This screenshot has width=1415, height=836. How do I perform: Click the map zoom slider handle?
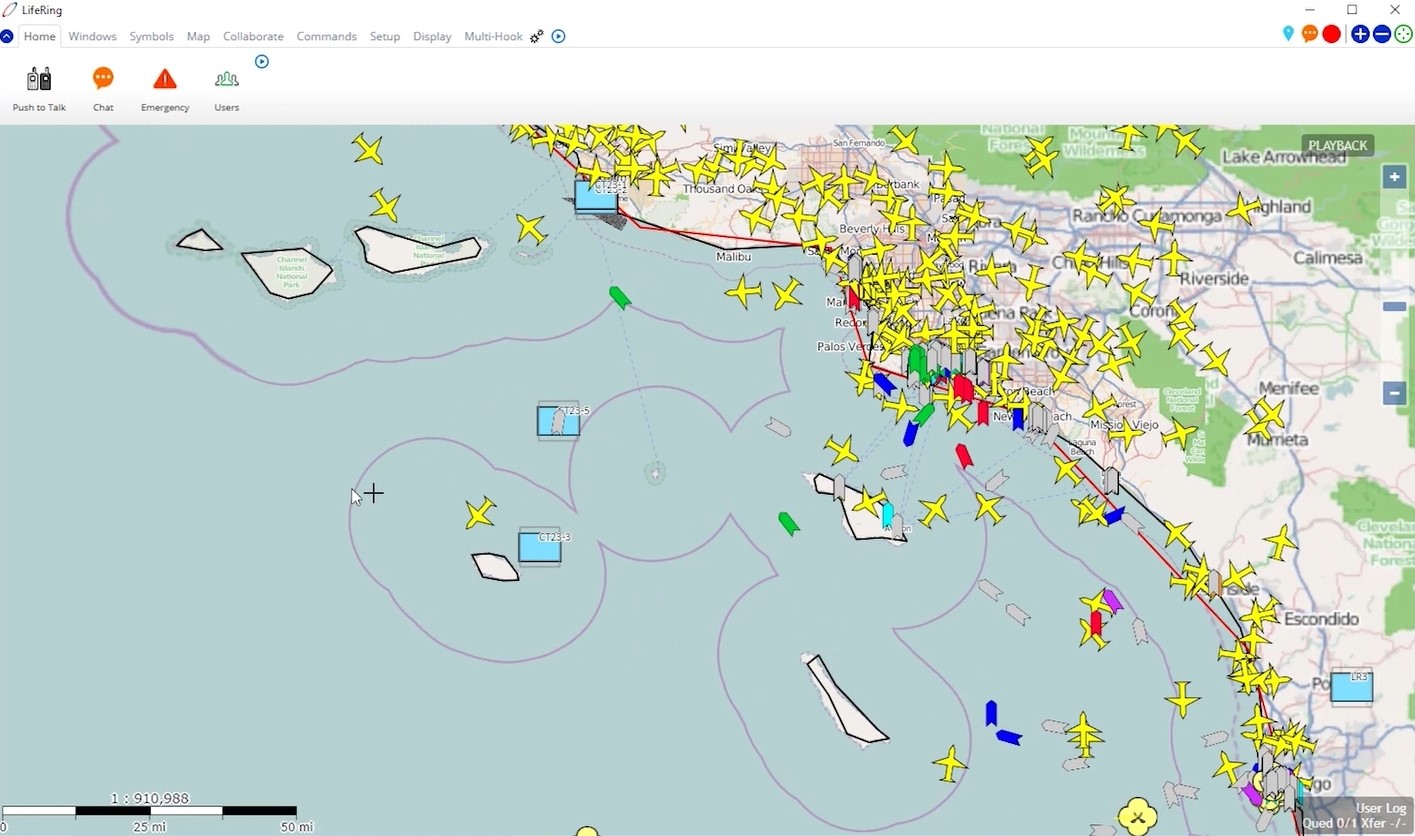[1395, 307]
